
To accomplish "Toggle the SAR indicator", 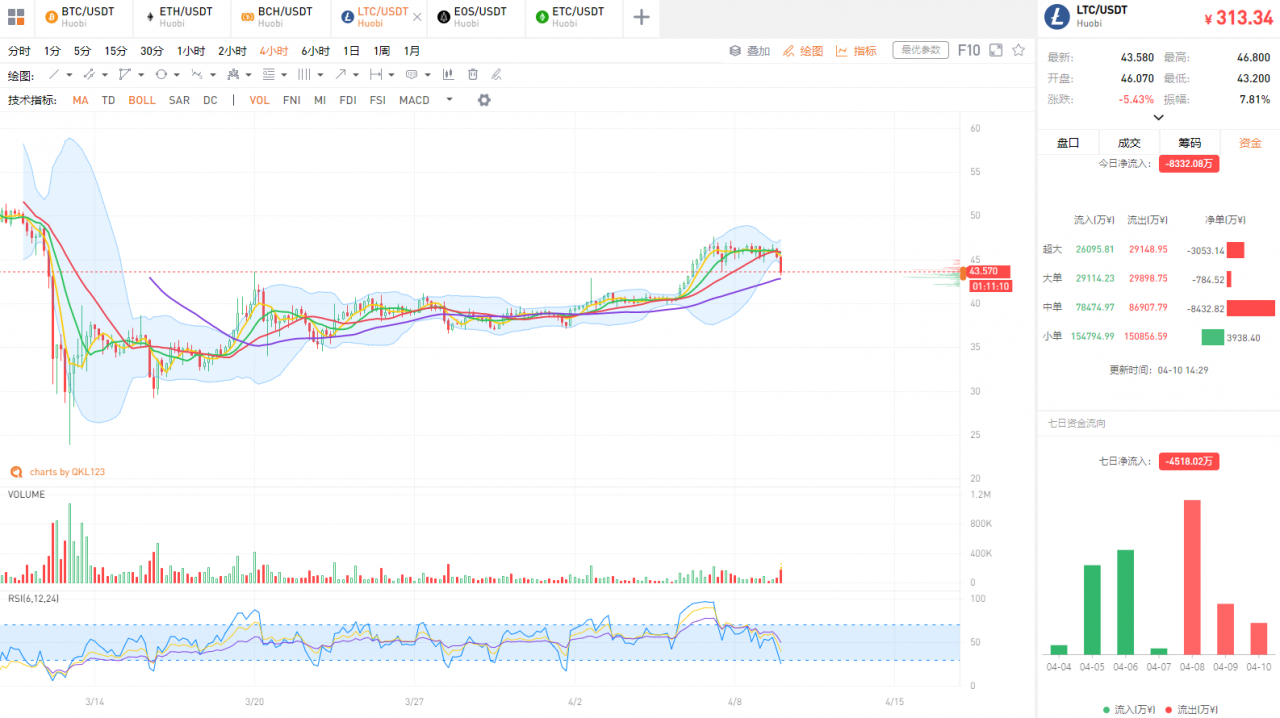I will 179,100.
